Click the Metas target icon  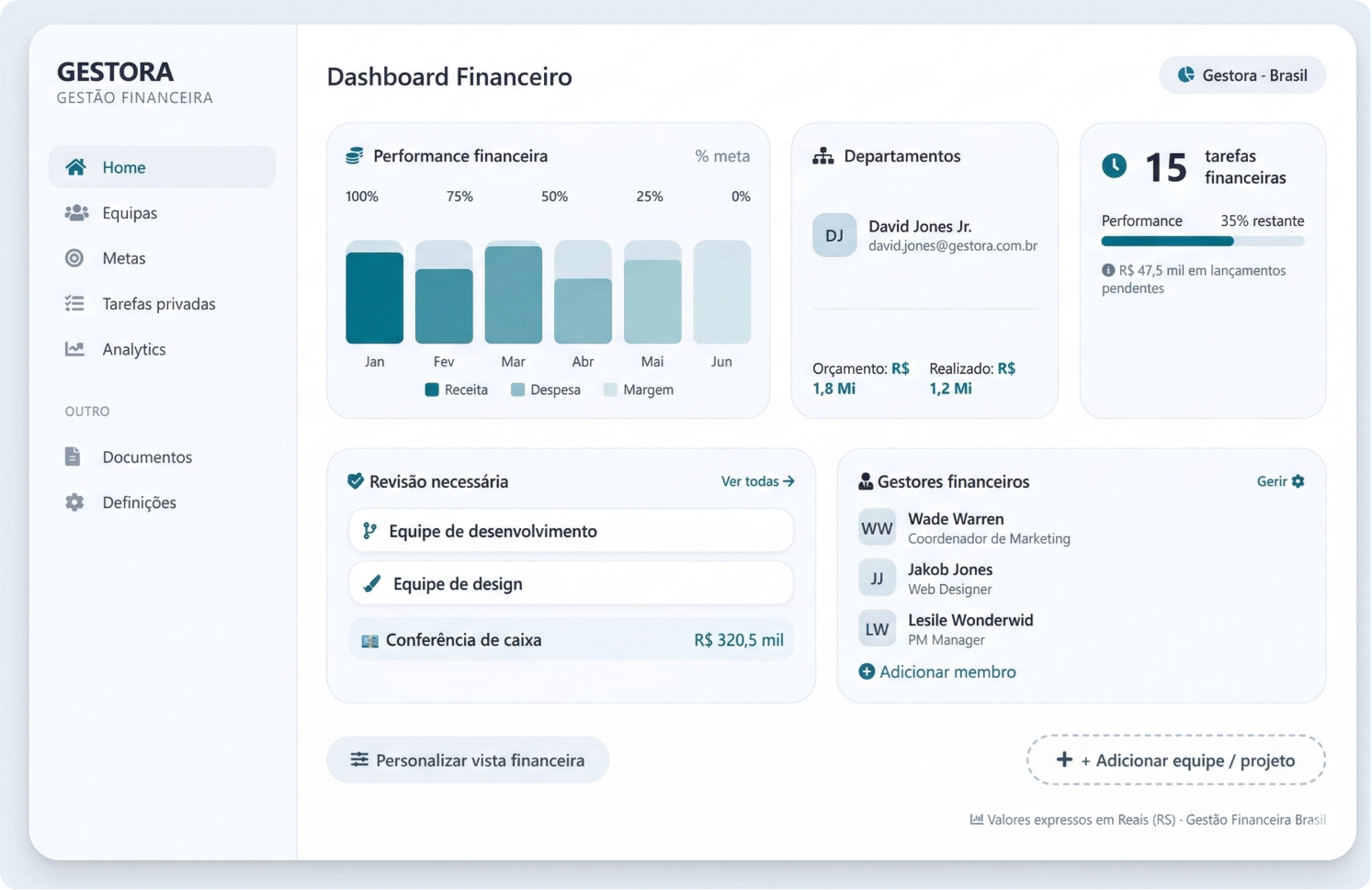pos(74,258)
